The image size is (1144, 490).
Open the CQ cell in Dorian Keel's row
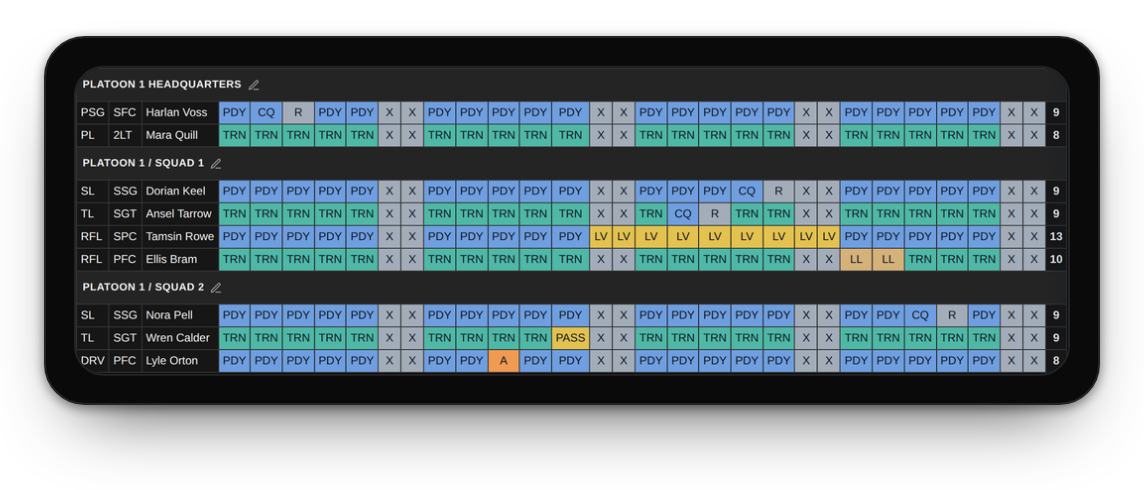click(747, 192)
